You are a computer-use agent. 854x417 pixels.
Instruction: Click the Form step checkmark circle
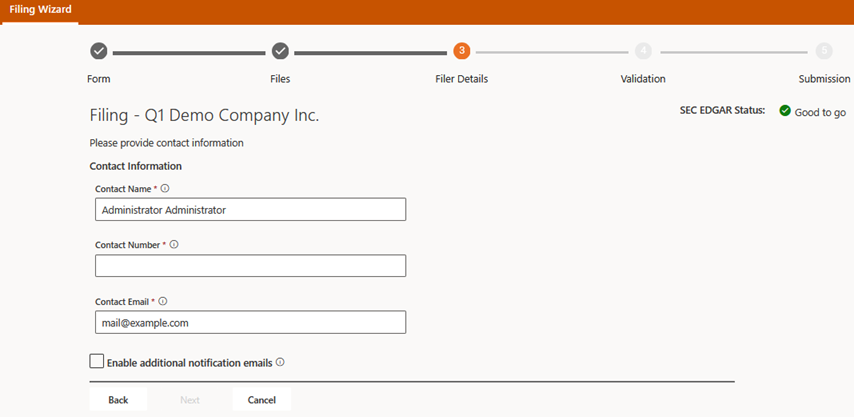[99, 51]
